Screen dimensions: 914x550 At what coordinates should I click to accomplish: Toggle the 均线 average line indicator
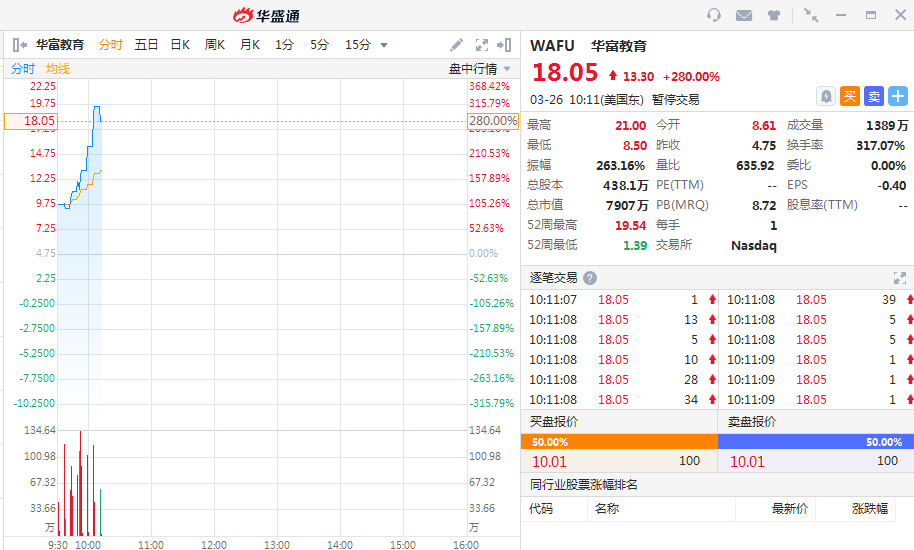click(x=58, y=69)
